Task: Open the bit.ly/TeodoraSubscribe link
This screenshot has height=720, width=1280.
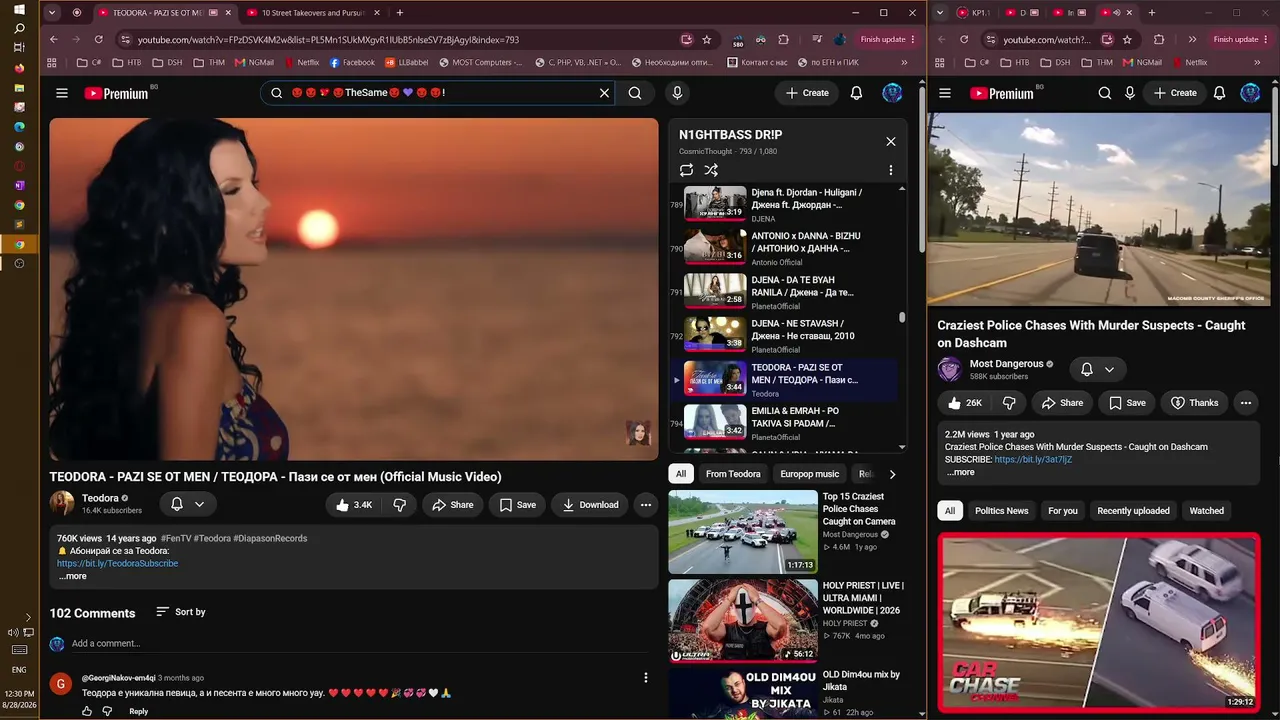Action: coord(117,563)
